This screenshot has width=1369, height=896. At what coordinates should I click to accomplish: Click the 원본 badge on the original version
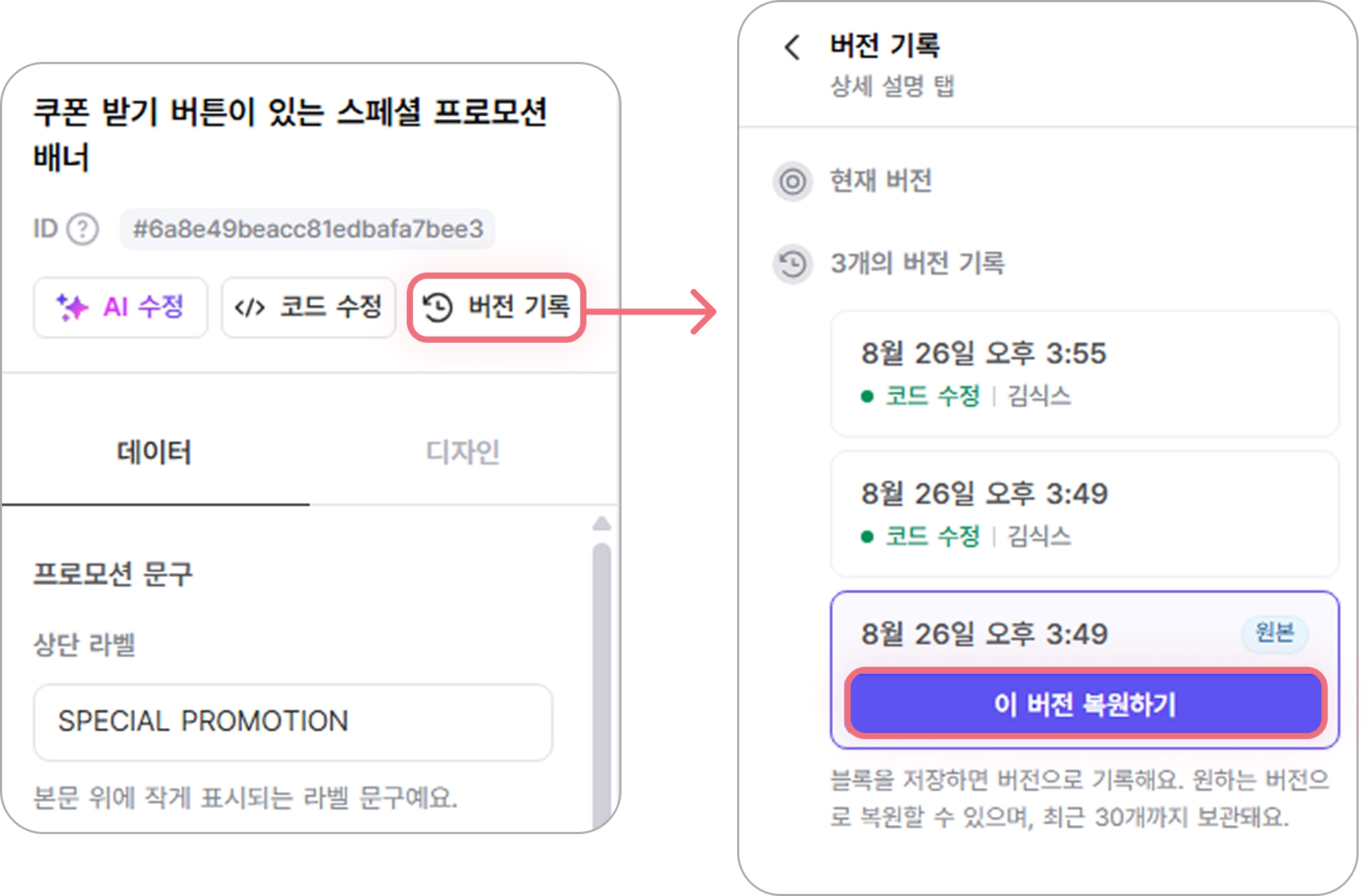pos(1275,632)
